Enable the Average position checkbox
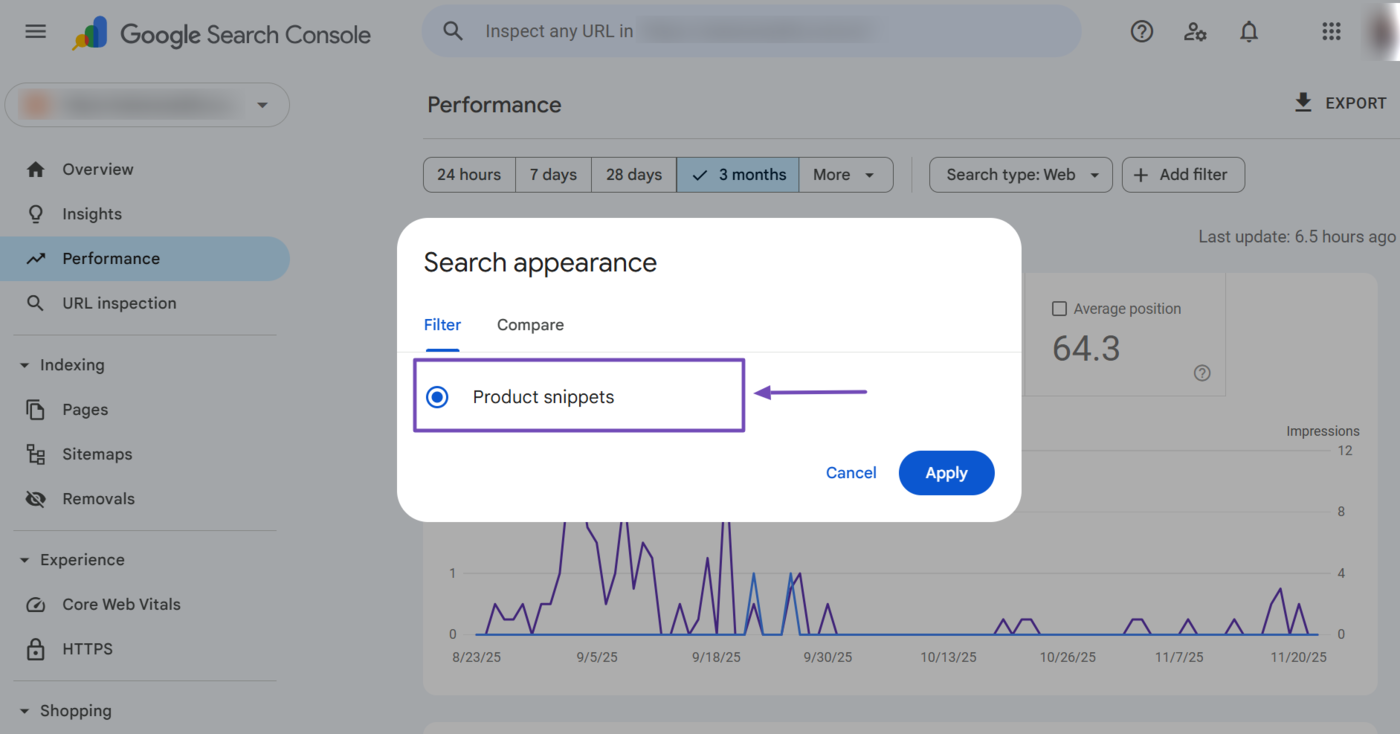1400x734 pixels. 1059,308
